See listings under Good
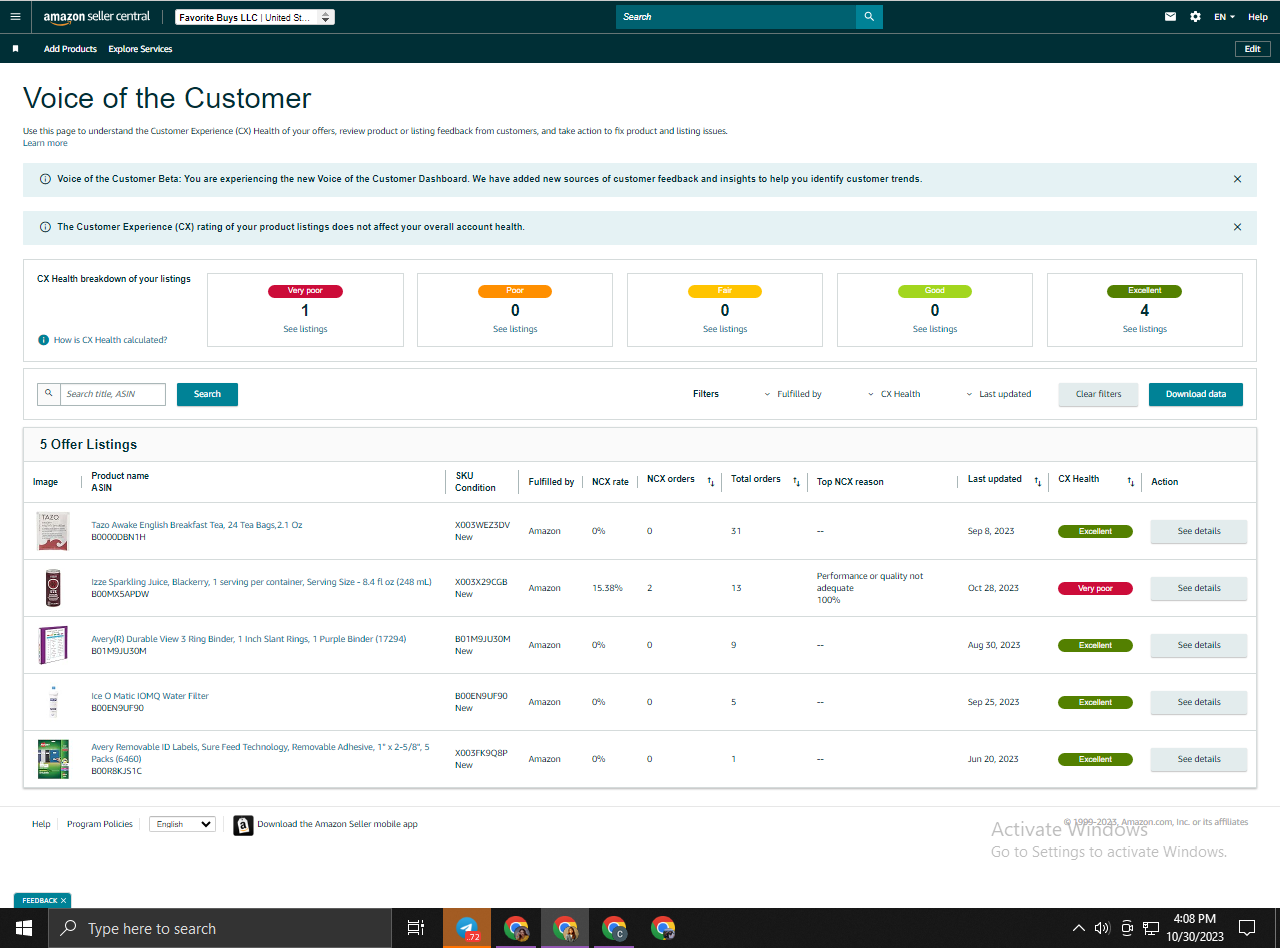The image size is (1280, 948). (935, 329)
